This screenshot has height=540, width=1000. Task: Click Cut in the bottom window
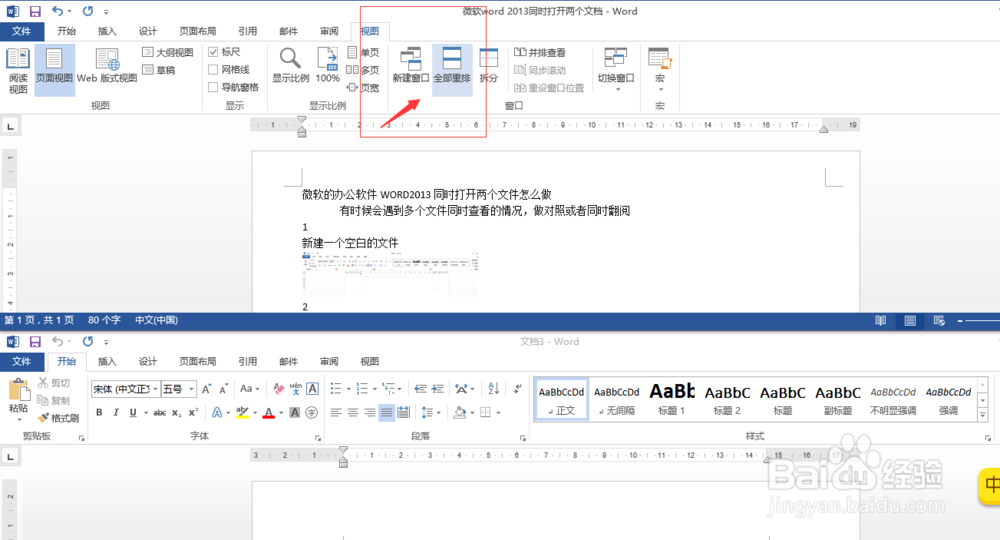54,383
